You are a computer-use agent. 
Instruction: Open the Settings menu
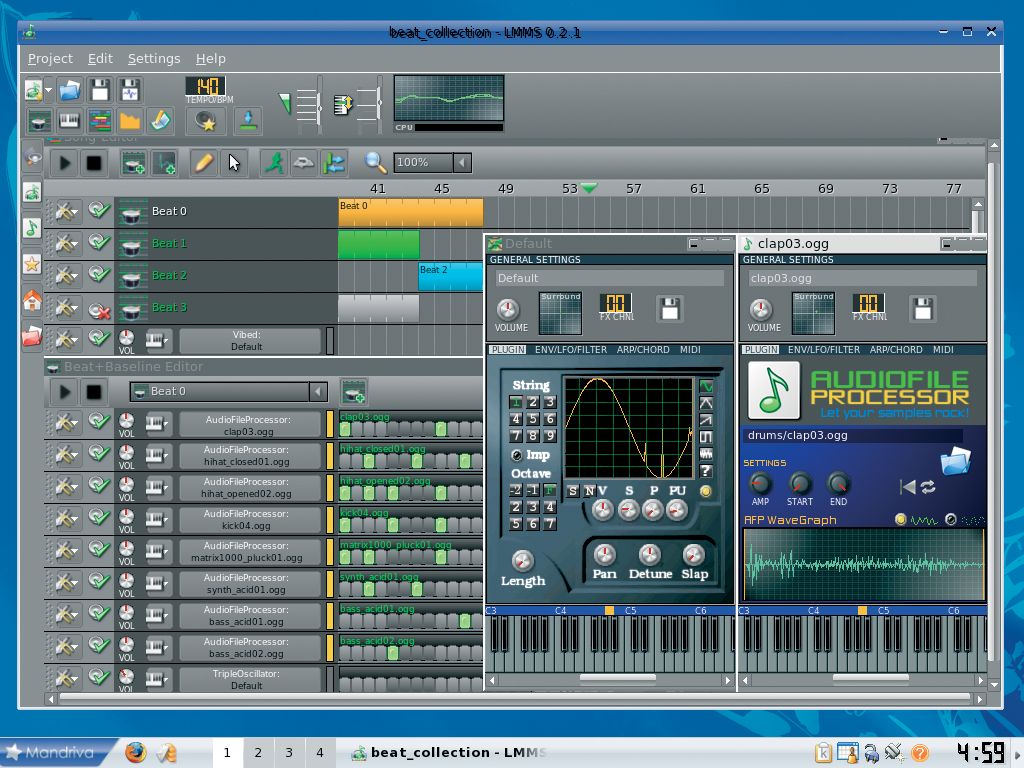153,59
